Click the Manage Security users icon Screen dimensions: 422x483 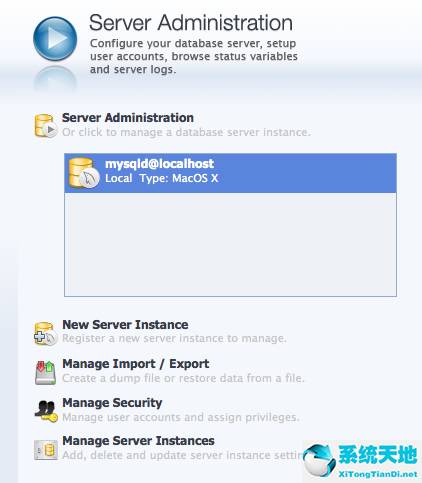click(x=46, y=411)
